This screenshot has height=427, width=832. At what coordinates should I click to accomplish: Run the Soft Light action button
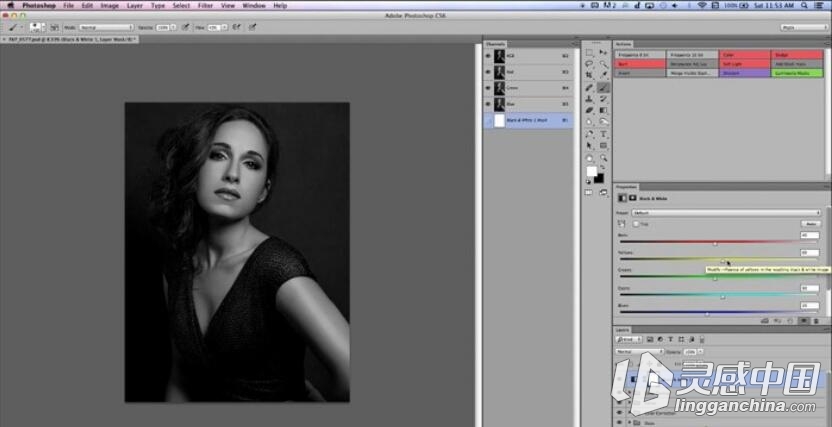point(745,64)
